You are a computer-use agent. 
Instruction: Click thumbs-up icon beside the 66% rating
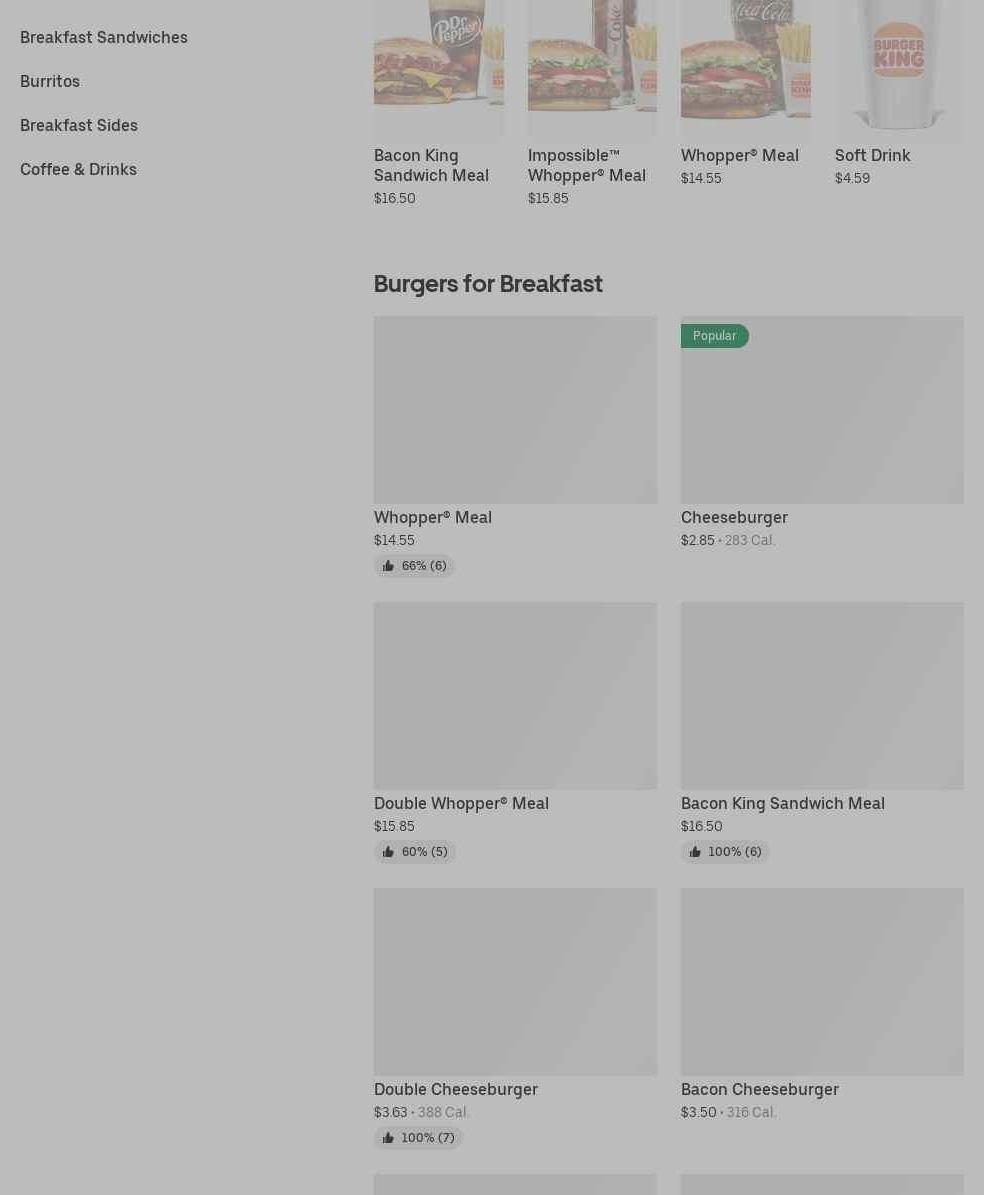tap(388, 566)
